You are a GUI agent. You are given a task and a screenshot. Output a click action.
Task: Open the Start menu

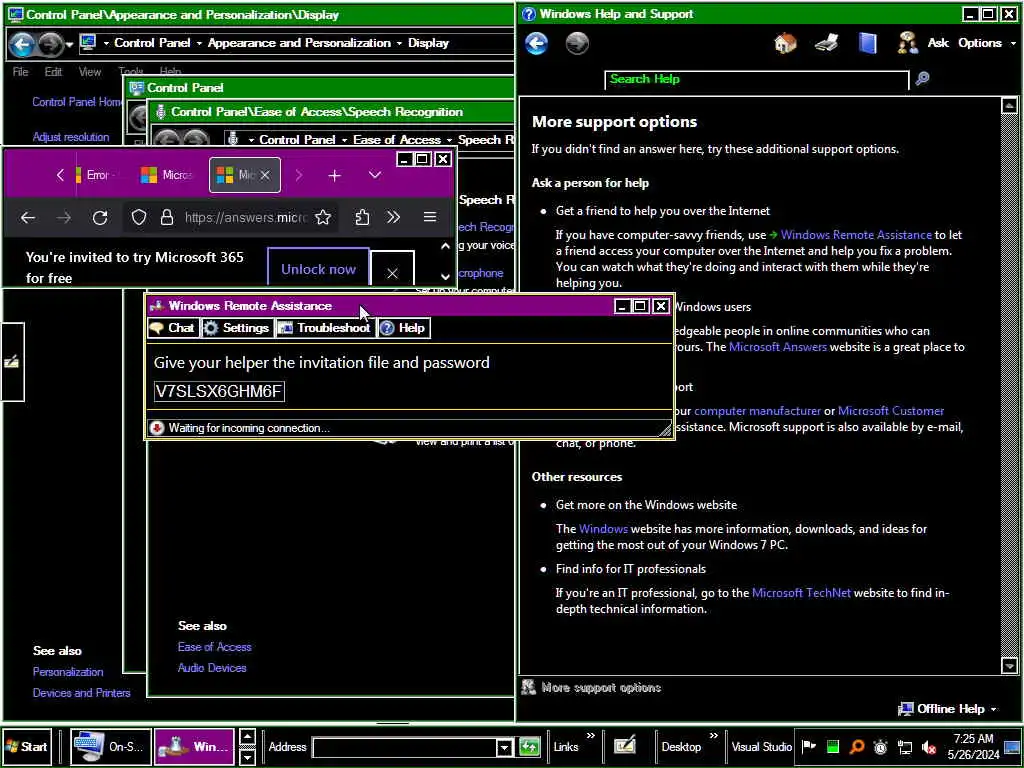click(26, 746)
